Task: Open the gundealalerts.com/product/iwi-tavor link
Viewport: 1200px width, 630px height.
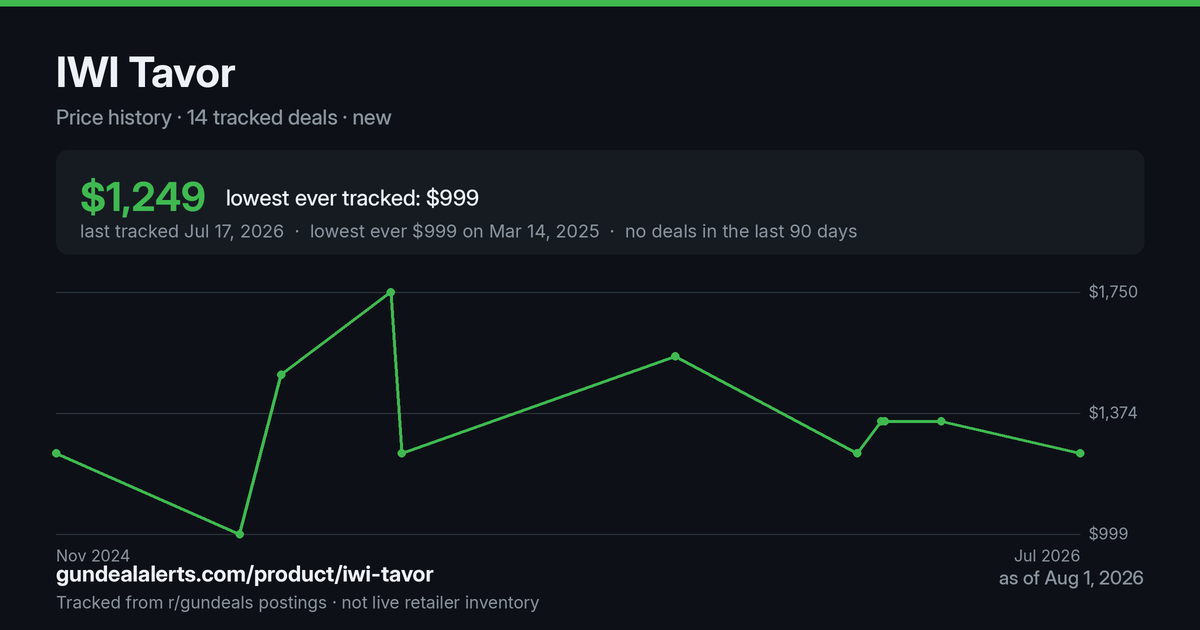Action: (x=245, y=575)
